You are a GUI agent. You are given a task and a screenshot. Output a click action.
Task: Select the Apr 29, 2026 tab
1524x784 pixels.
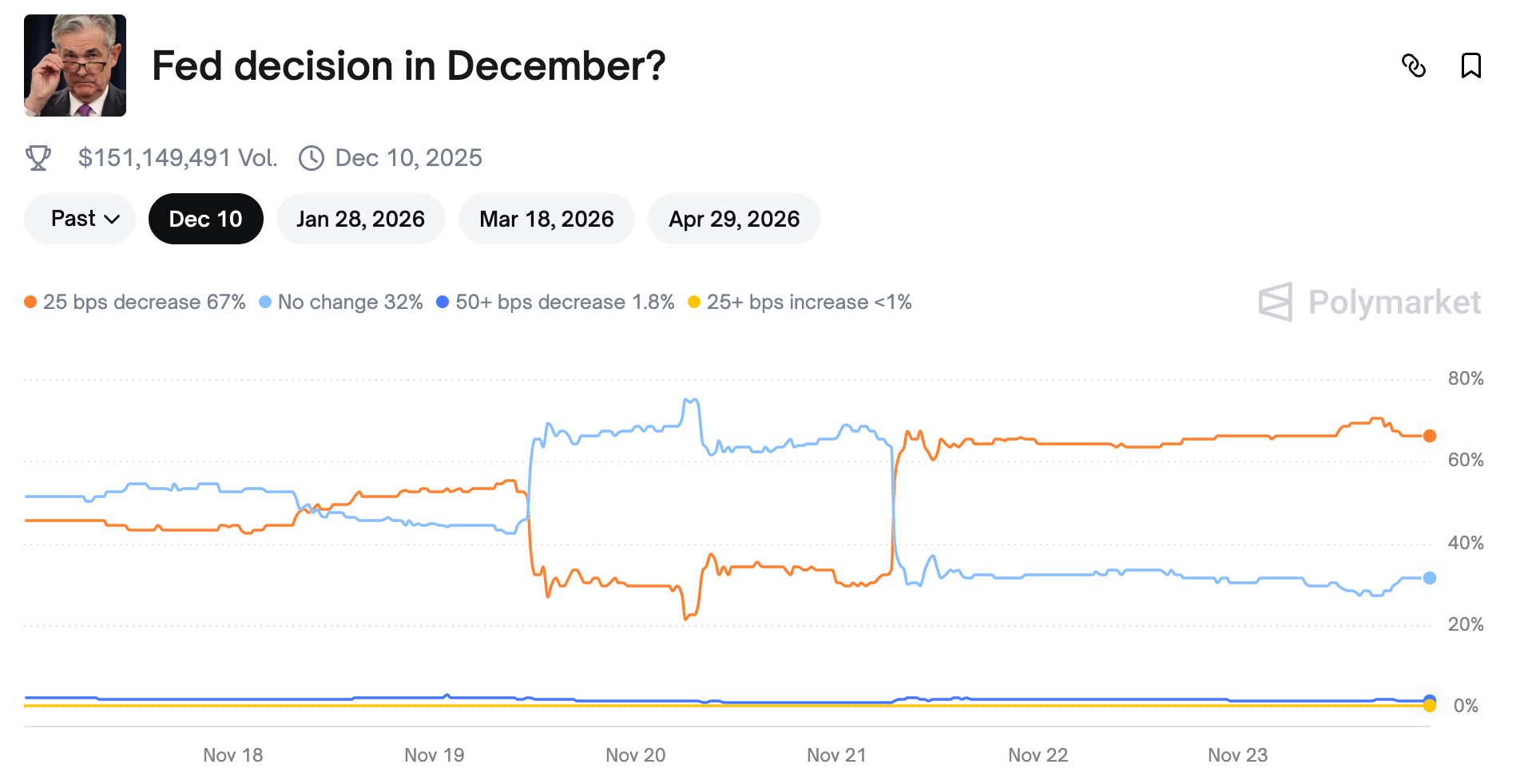click(x=734, y=219)
